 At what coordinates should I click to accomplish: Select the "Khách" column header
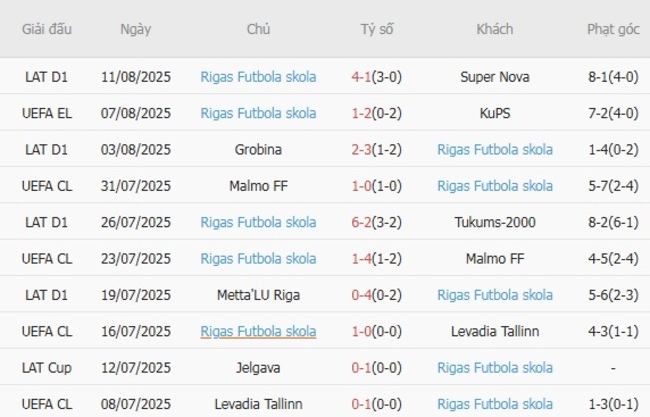click(495, 29)
